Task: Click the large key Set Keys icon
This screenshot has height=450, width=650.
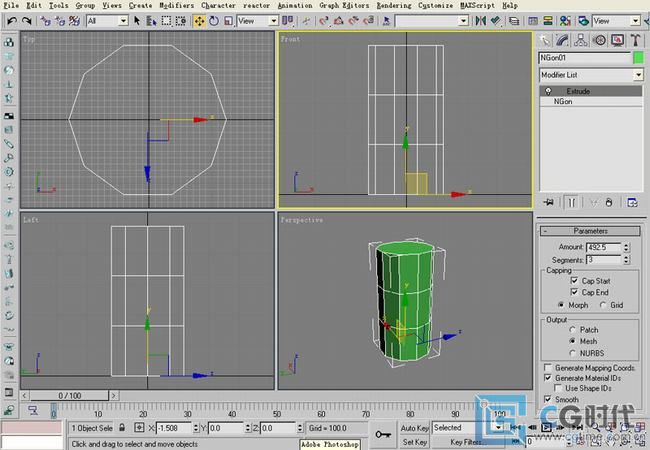Action: (383, 435)
